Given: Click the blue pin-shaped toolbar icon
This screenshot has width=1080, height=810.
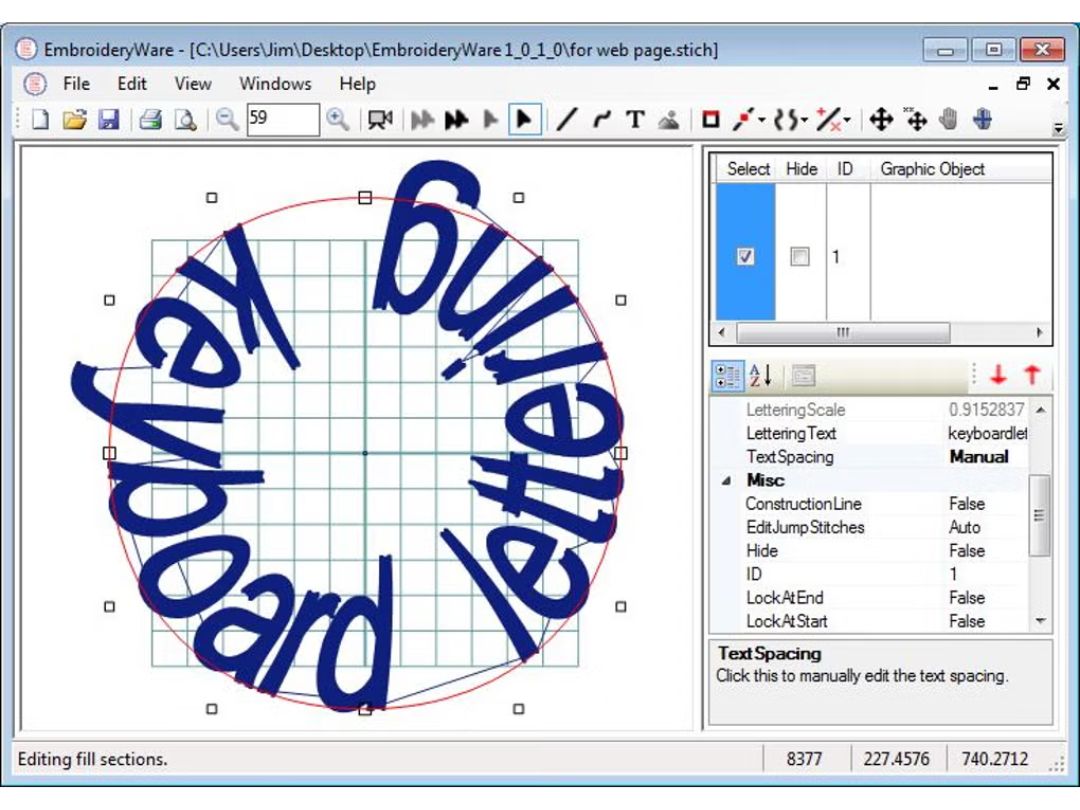Looking at the screenshot, I should [983, 120].
